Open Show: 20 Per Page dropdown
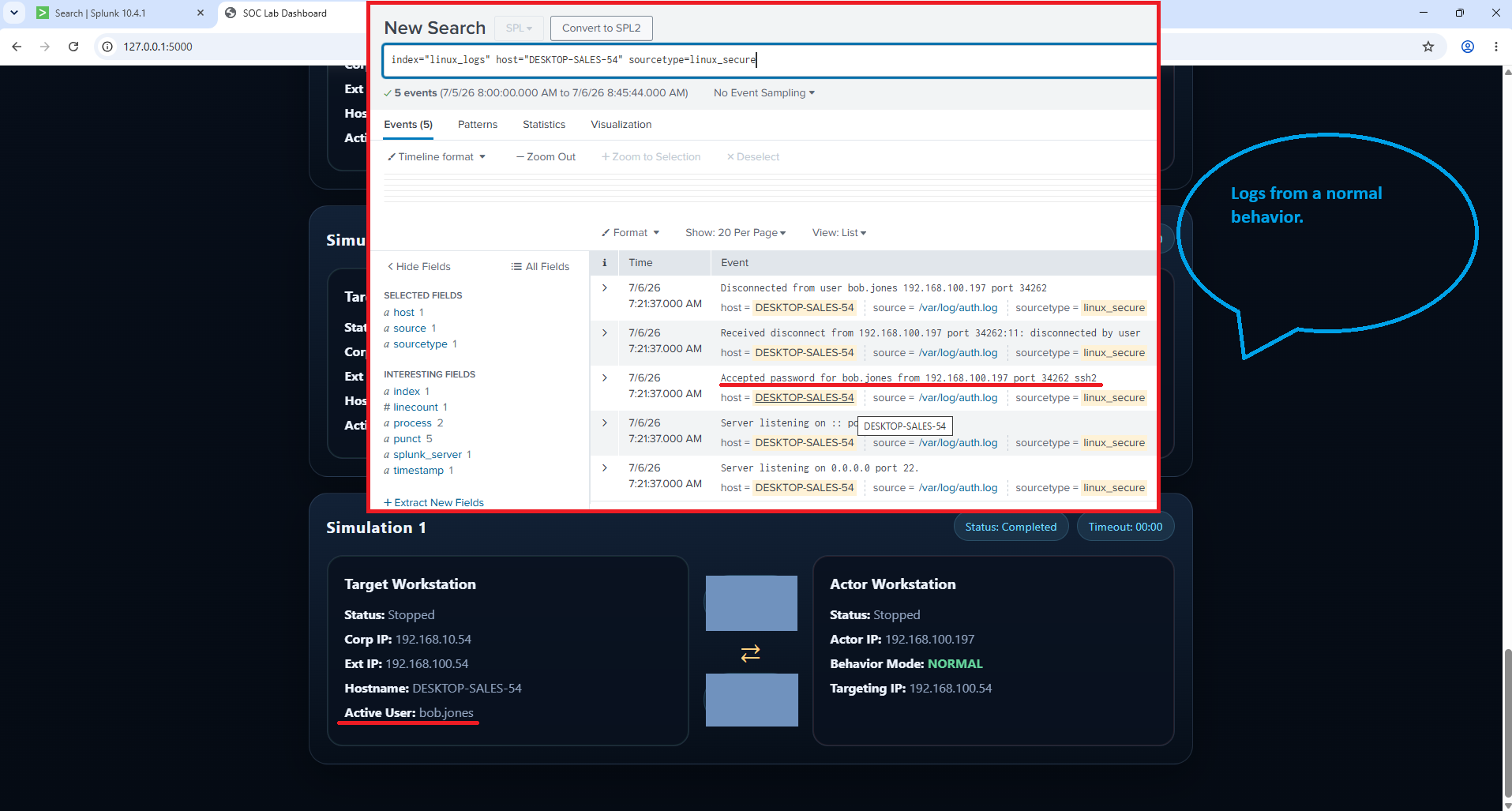Viewport: 1512px width, 811px height. tap(736, 233)
